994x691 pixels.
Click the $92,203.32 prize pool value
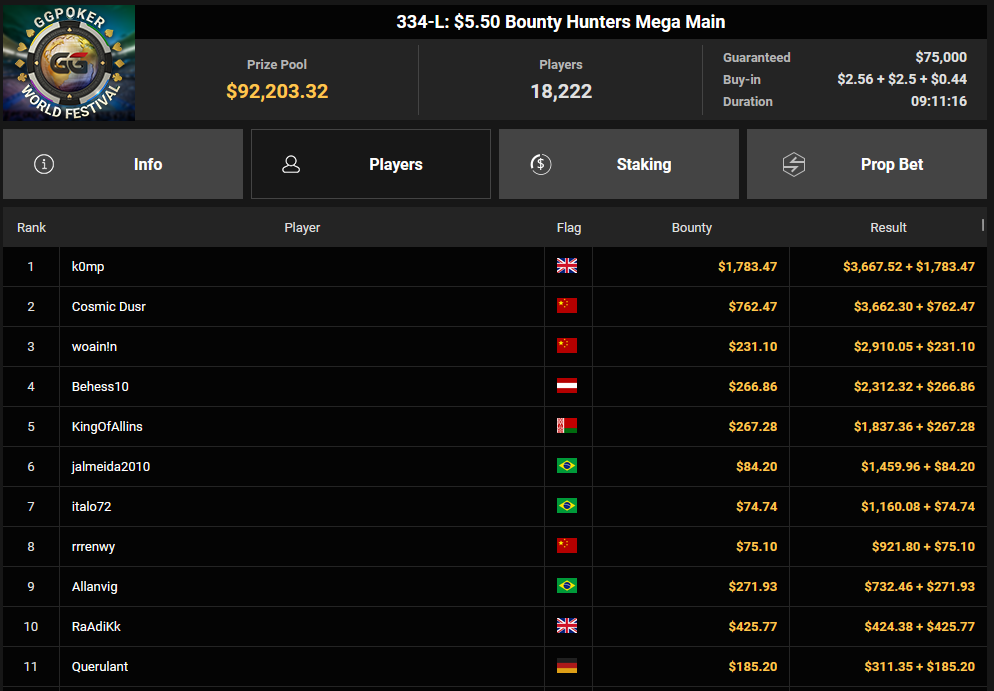[277, 91]
